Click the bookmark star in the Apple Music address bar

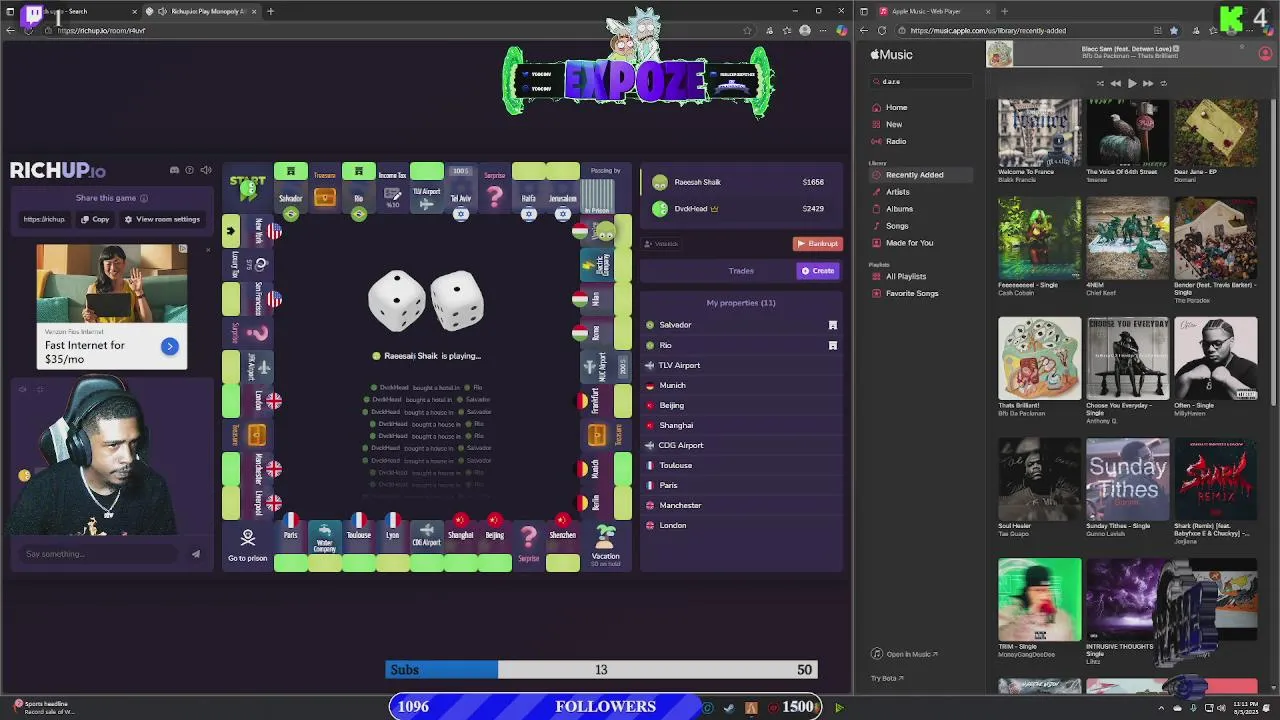tap(1174, 30)
